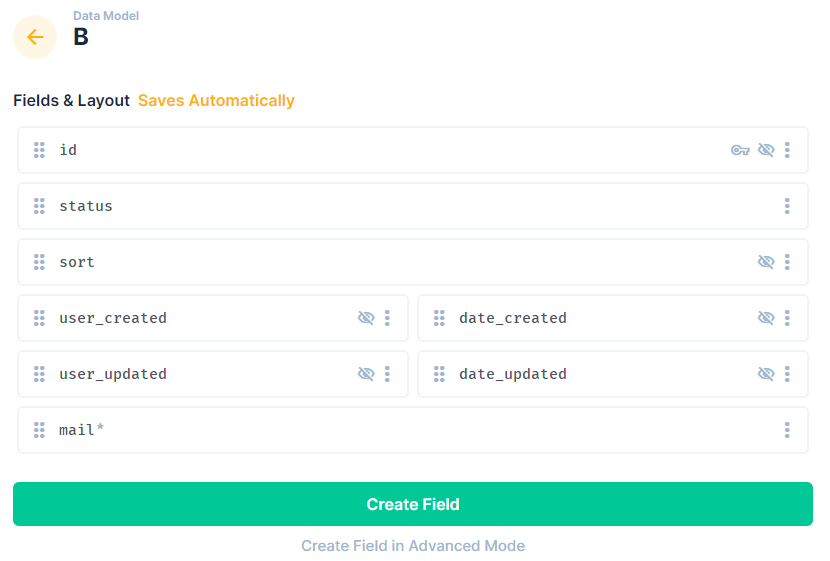Viewport: 830px width, 561px height.
Task: Open the three-dot menu for id
Action: [787, 150]
